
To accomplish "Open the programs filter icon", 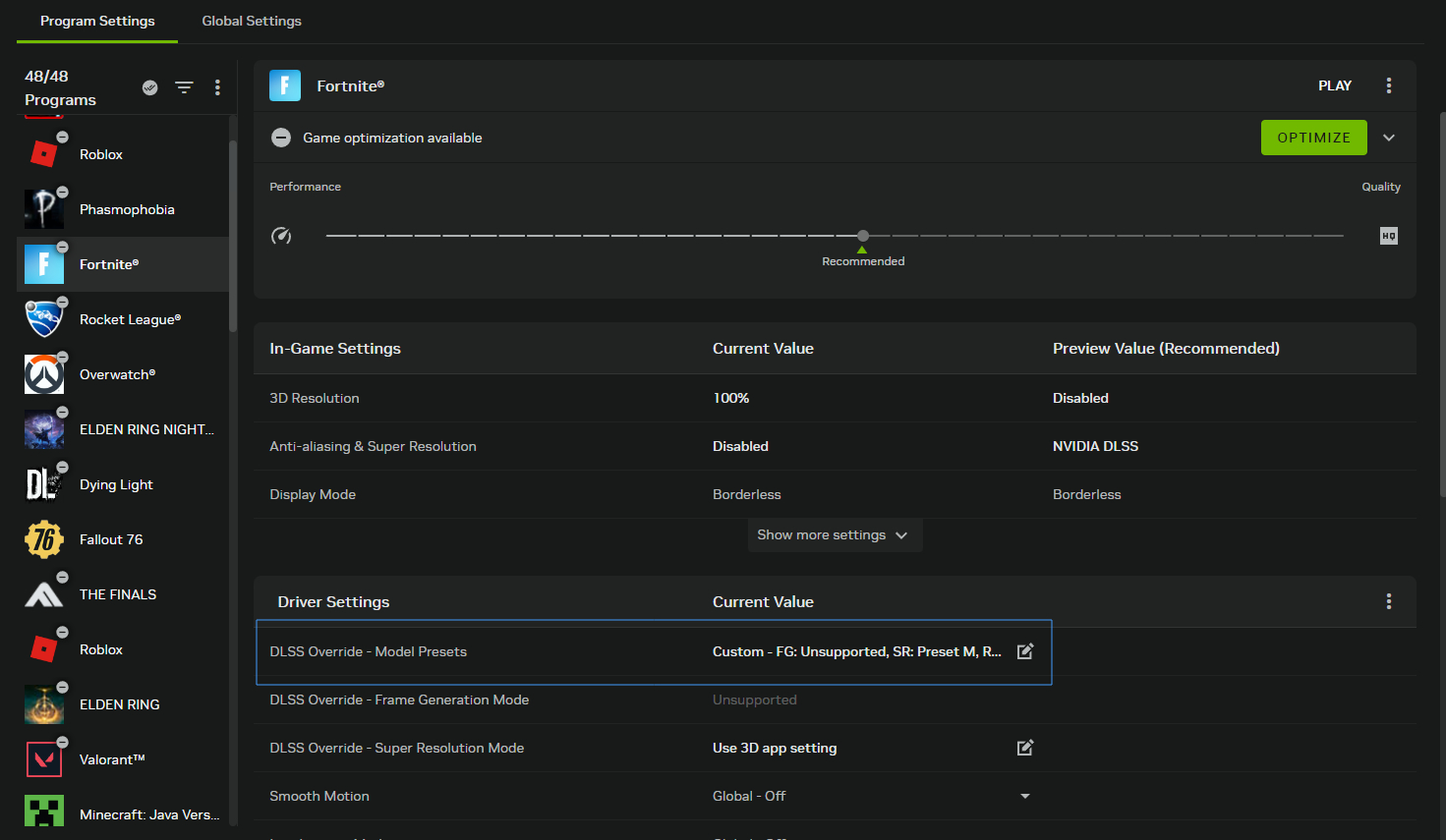I will click(184, 87).
